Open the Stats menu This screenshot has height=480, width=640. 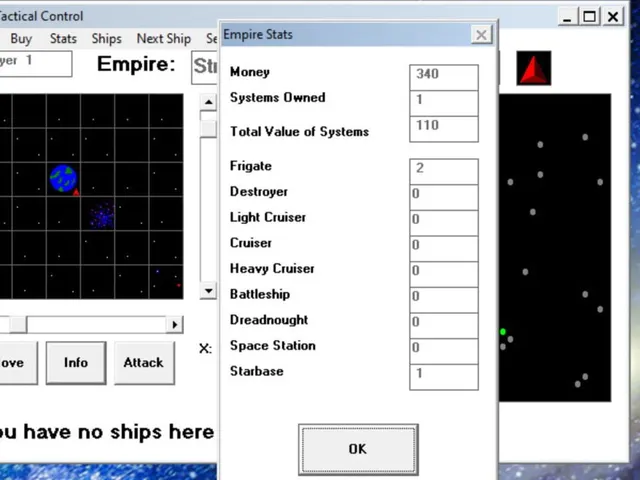coord(63,39)
